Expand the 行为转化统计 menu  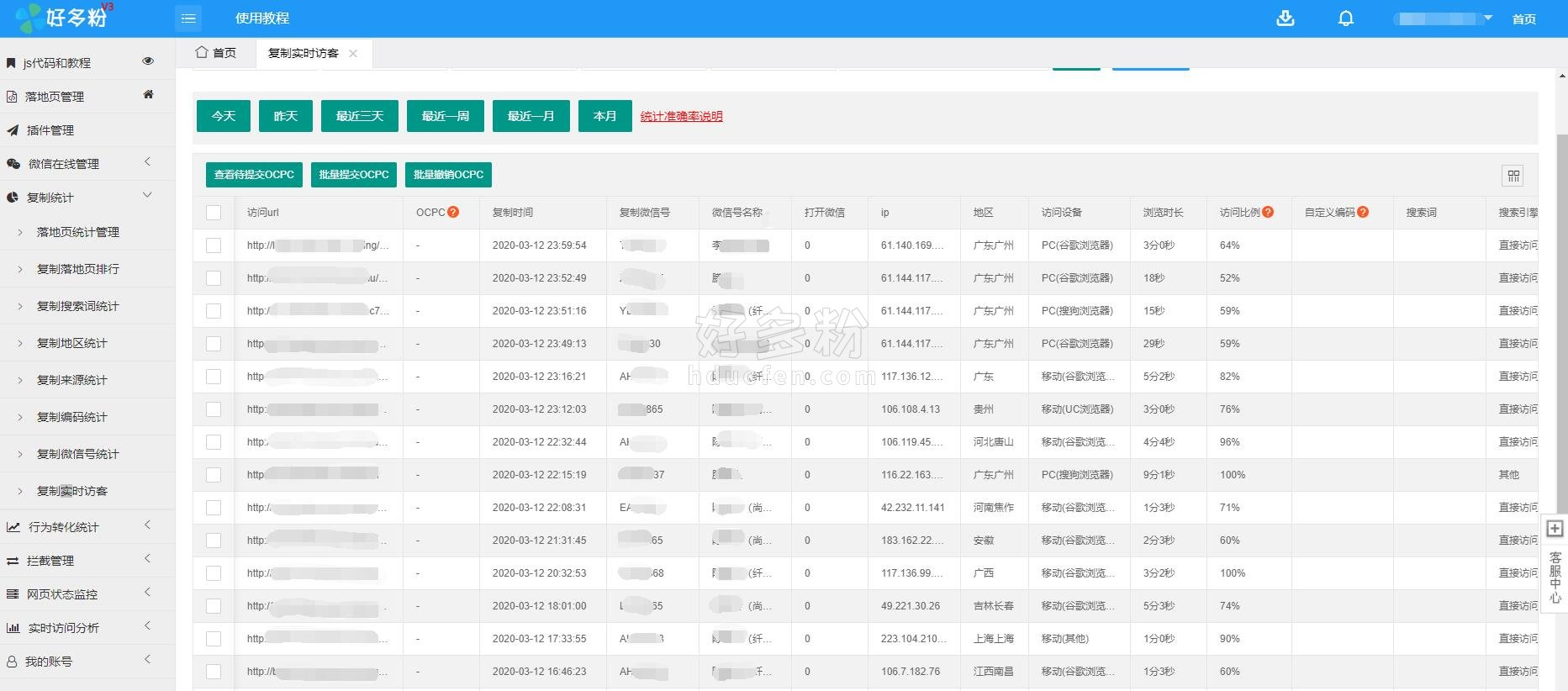coord(87,527)
